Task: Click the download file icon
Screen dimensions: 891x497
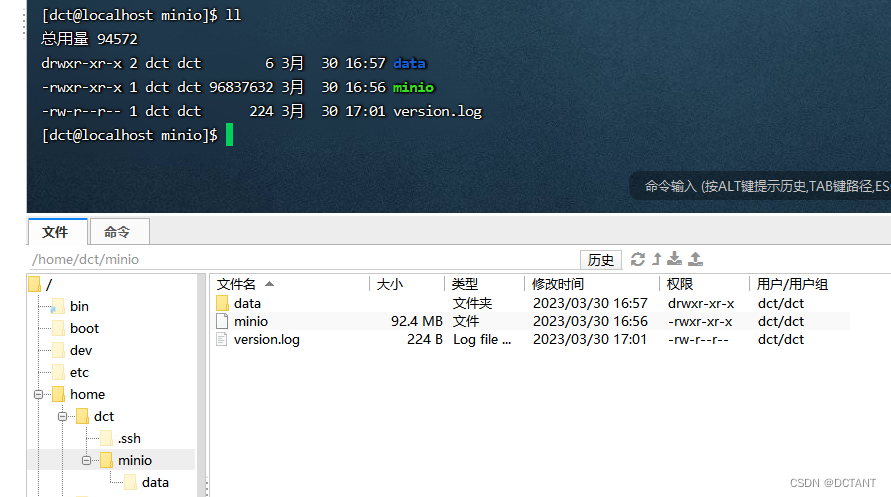Action: [x=675, y=259]
